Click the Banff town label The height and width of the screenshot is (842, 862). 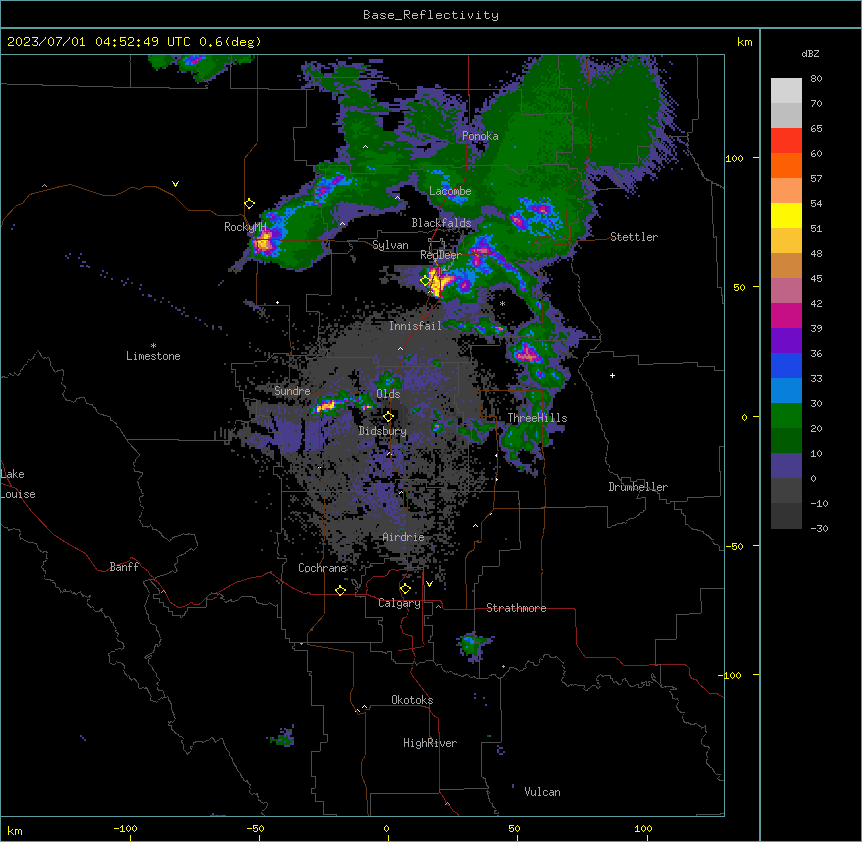pos(124,567)
